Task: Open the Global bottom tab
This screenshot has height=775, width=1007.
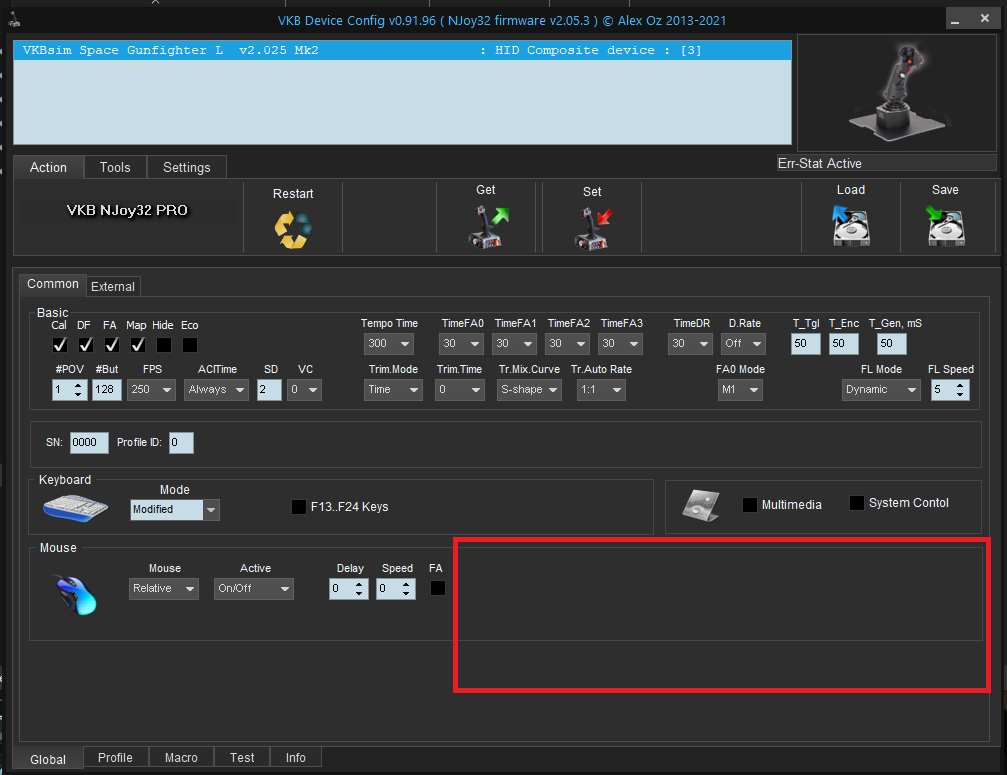Action: point(48,759)
